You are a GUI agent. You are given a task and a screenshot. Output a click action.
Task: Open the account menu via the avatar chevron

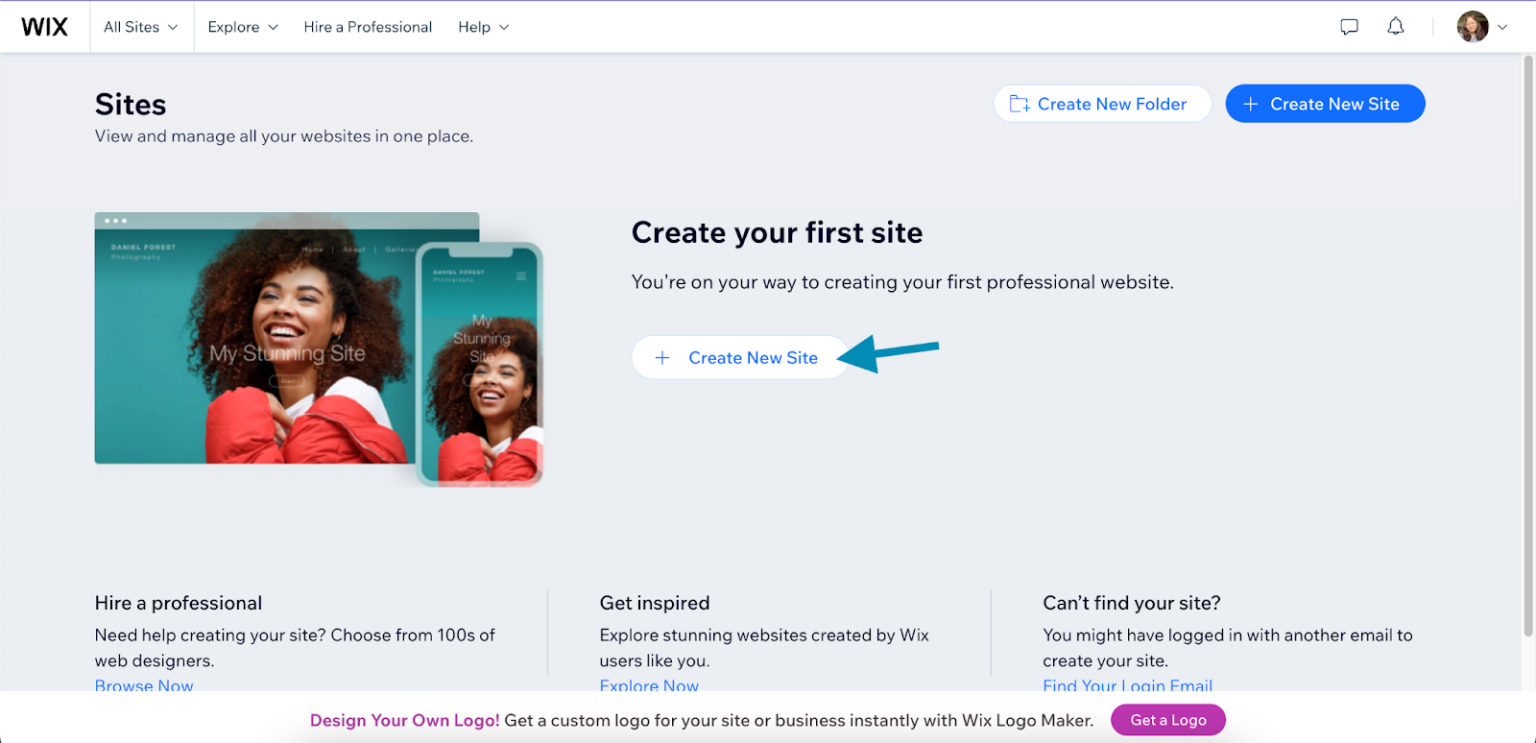point(1503,27)
